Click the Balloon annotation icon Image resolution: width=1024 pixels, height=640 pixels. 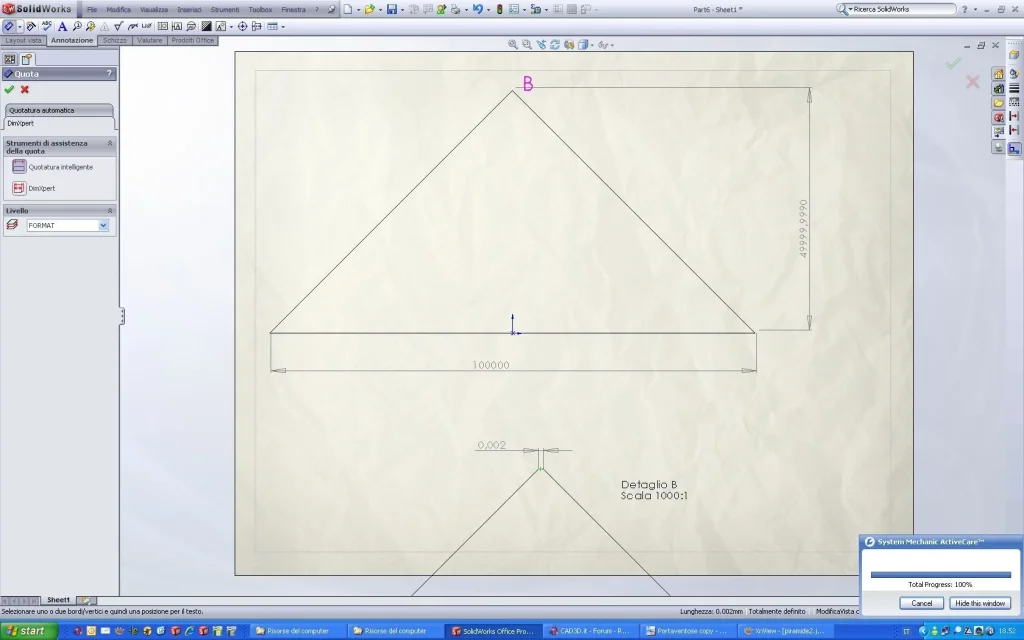coord(77,27)
